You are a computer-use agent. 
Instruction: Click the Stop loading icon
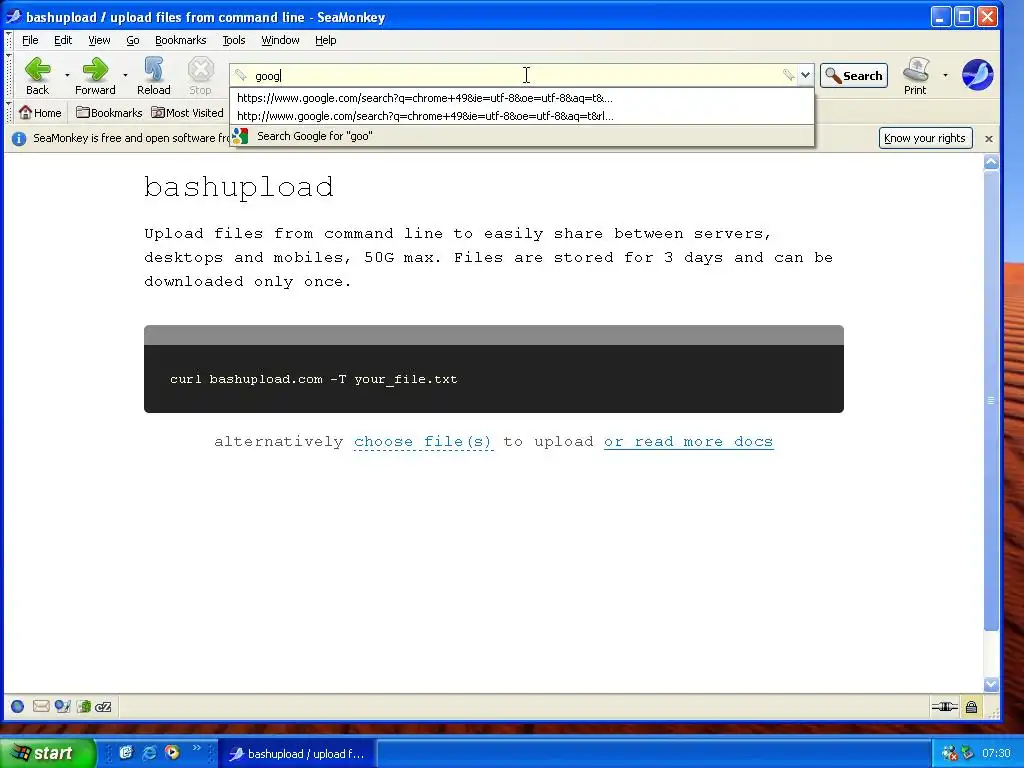(x=200, y=76)
